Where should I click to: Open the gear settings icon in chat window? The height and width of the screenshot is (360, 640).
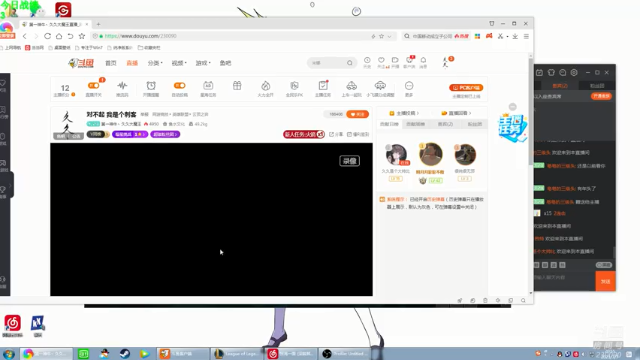574,73
